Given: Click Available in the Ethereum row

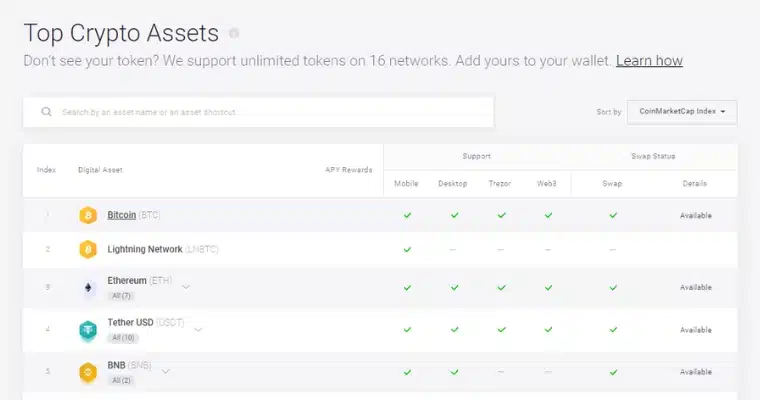Looking at the screenshot, I should [696, 288].
